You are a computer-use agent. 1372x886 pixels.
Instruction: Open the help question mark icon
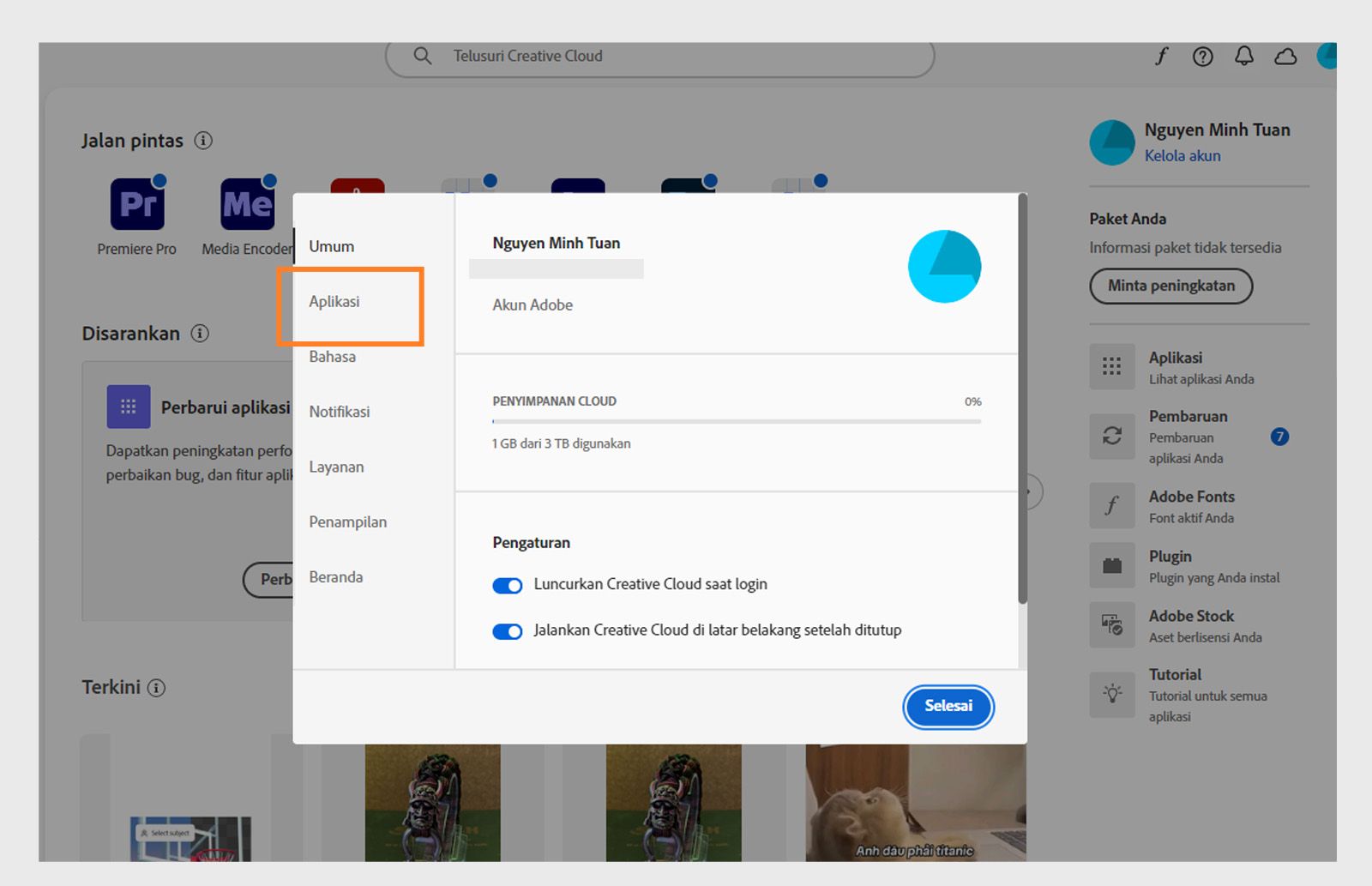tap(1203, 56)
